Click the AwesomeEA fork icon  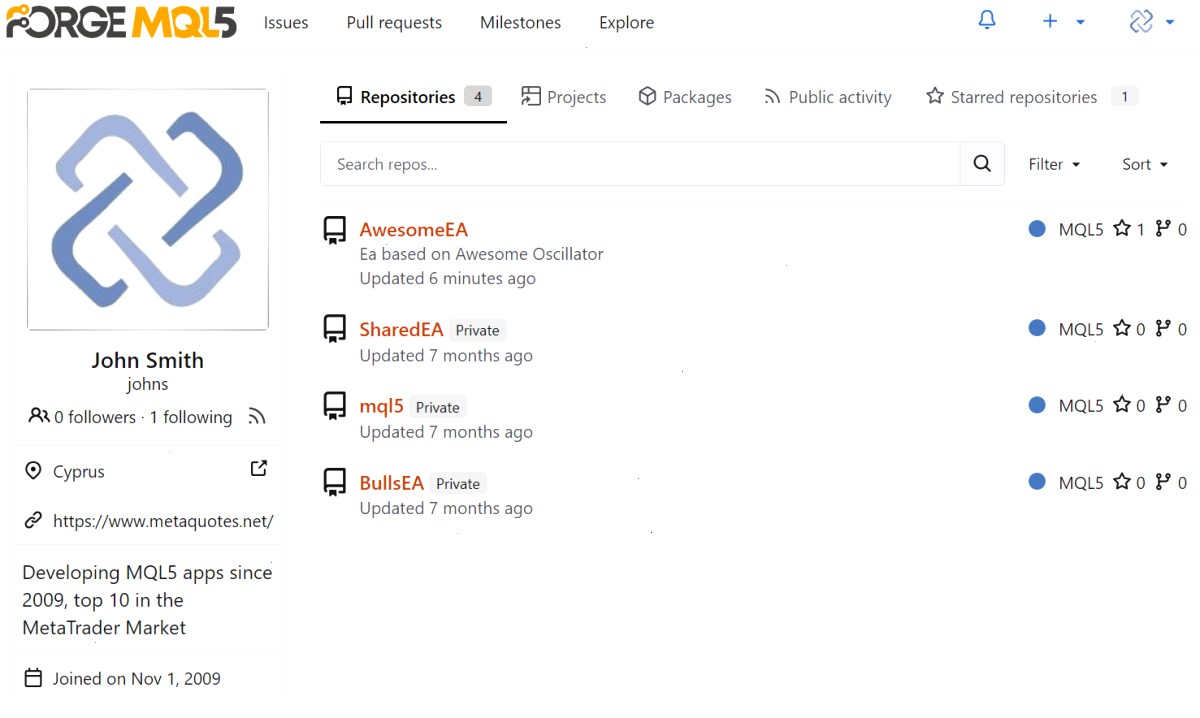tap(1163, 229)
